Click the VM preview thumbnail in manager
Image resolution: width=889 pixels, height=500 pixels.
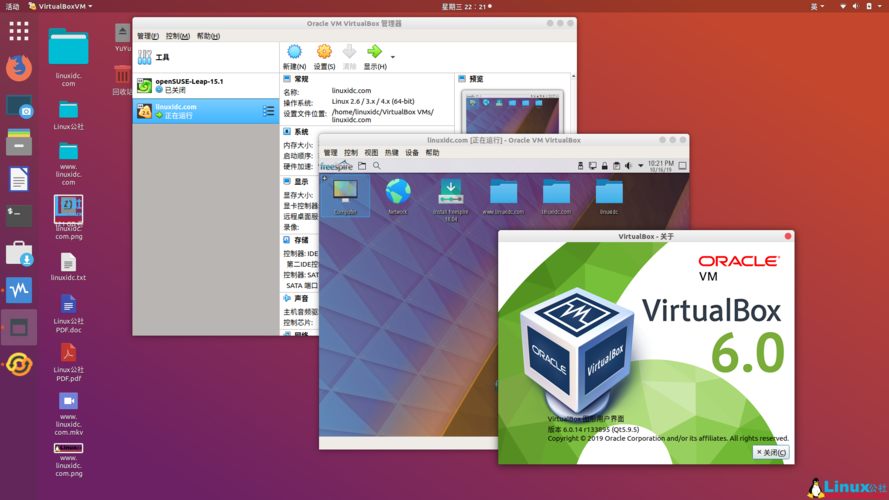[512, 112]
